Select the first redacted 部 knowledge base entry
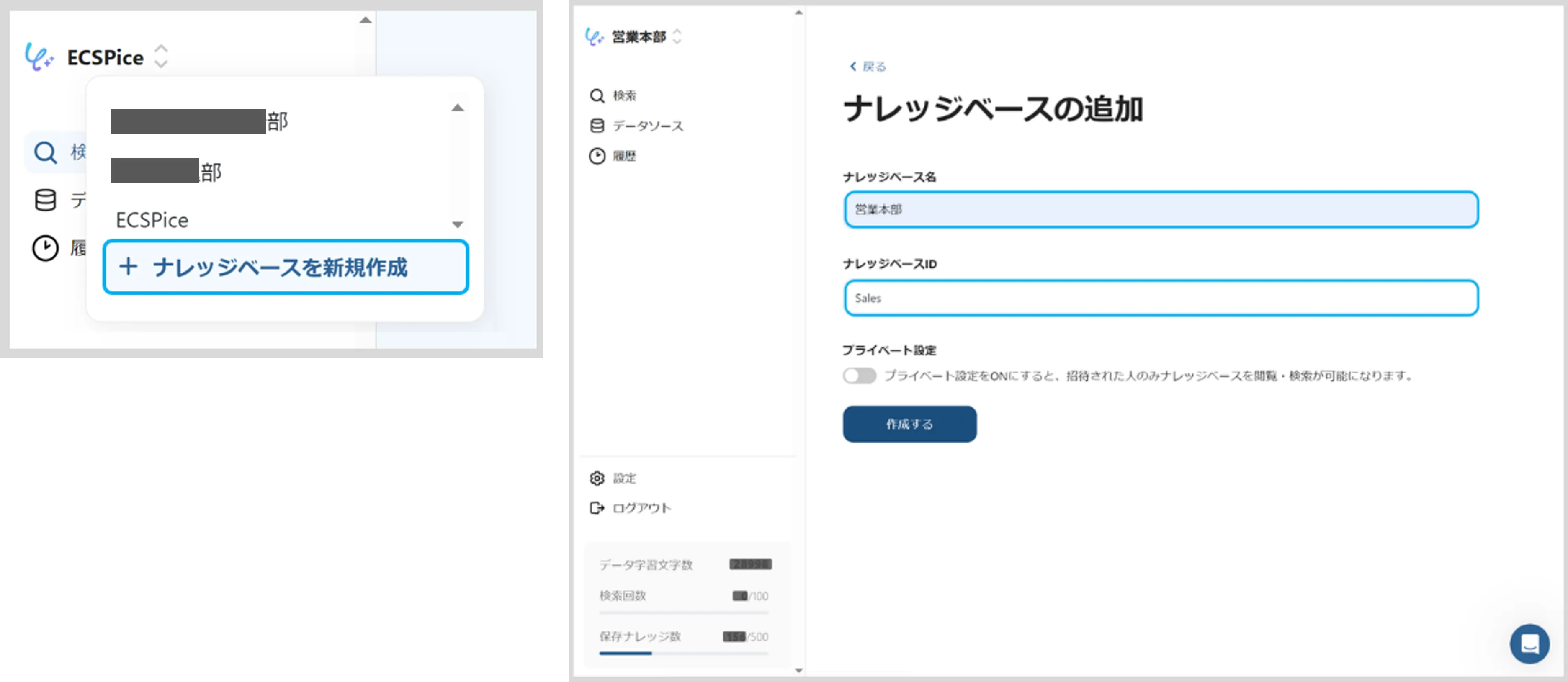 (199, 121)
